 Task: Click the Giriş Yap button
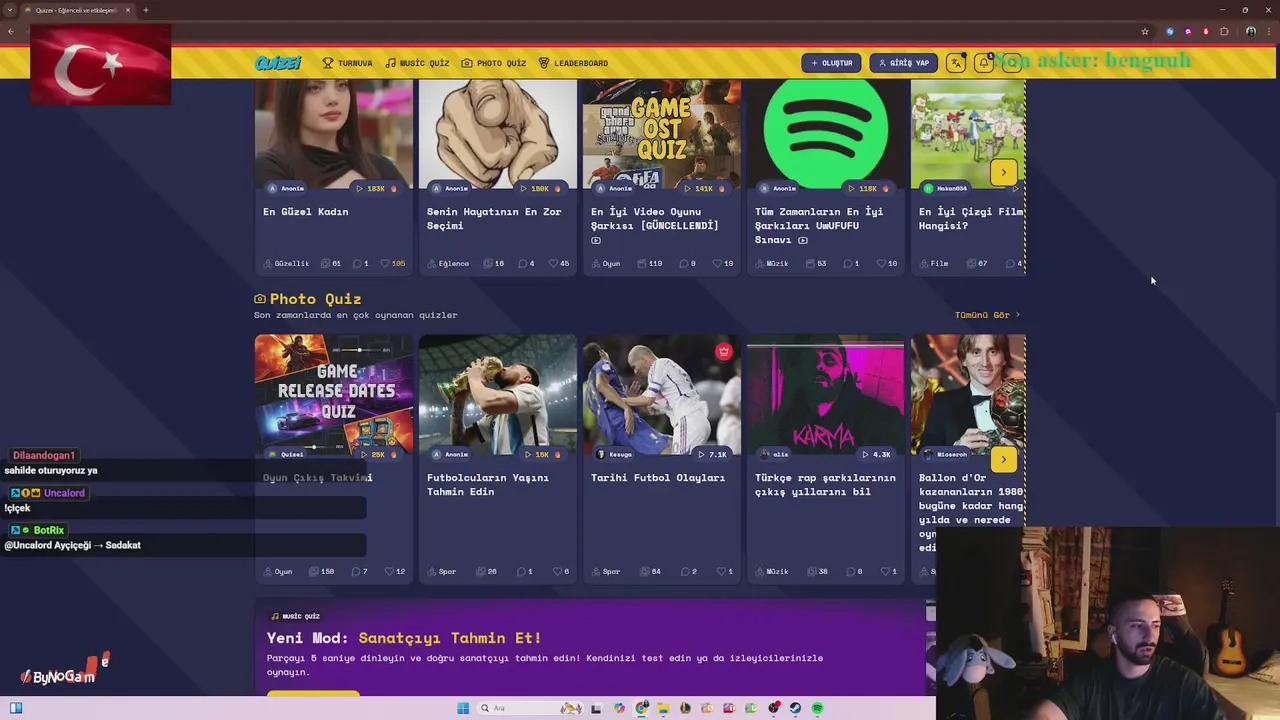(x=903, y=63)
